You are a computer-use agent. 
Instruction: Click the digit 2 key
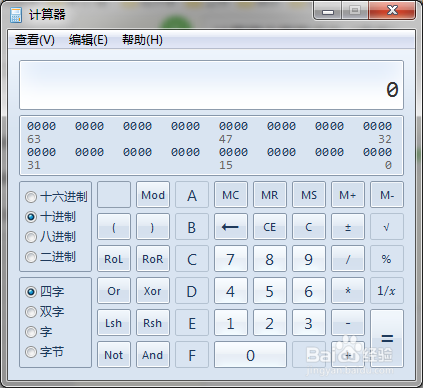pos(270,323)
